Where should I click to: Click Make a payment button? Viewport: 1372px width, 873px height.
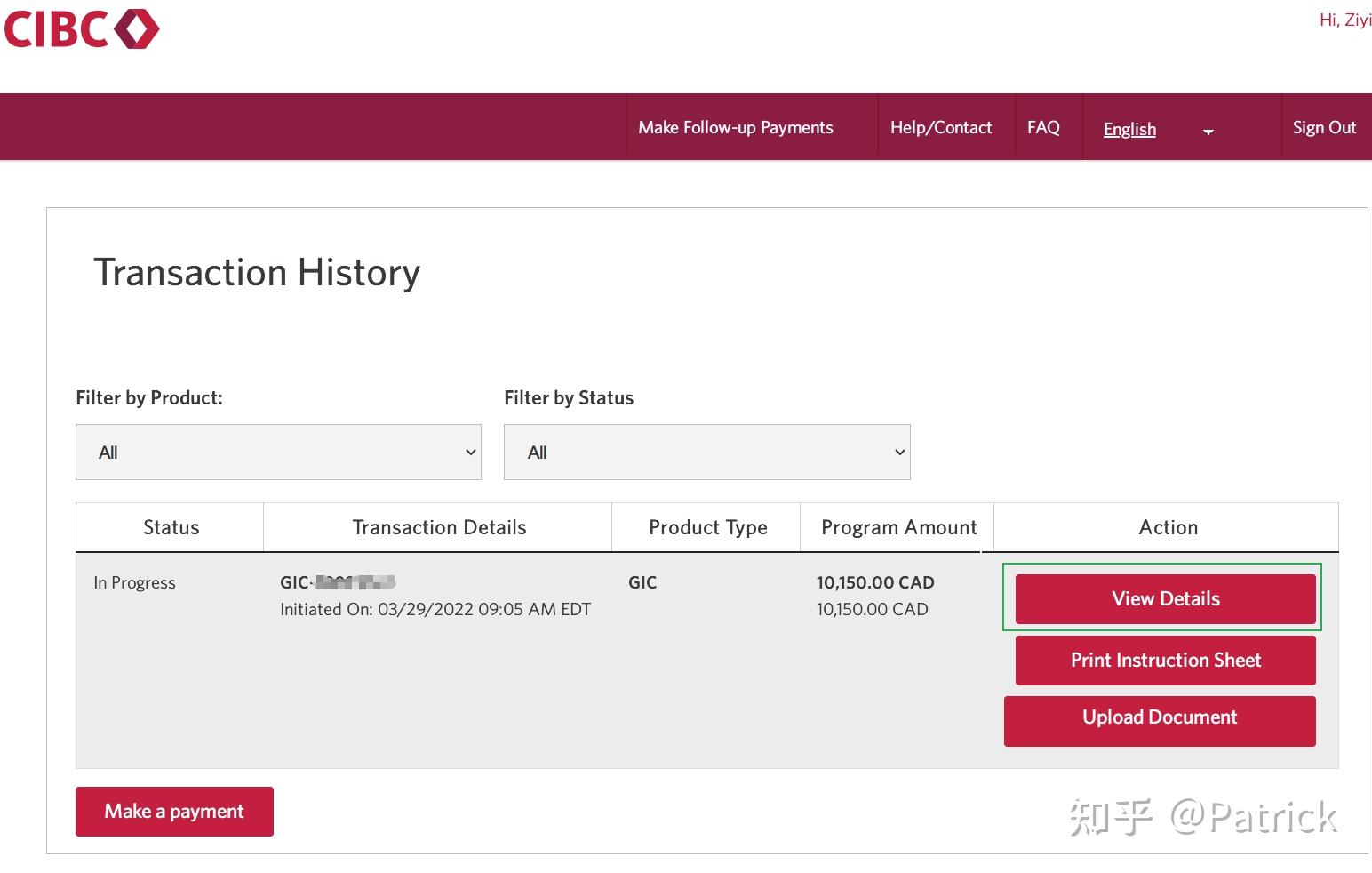[174, 812]
